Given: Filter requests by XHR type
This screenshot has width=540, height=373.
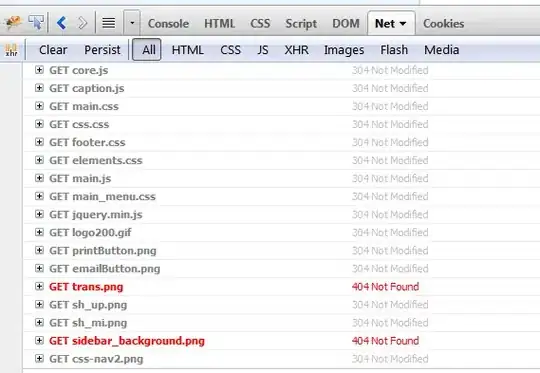Looking at the screenshot, I should point(297,50).
